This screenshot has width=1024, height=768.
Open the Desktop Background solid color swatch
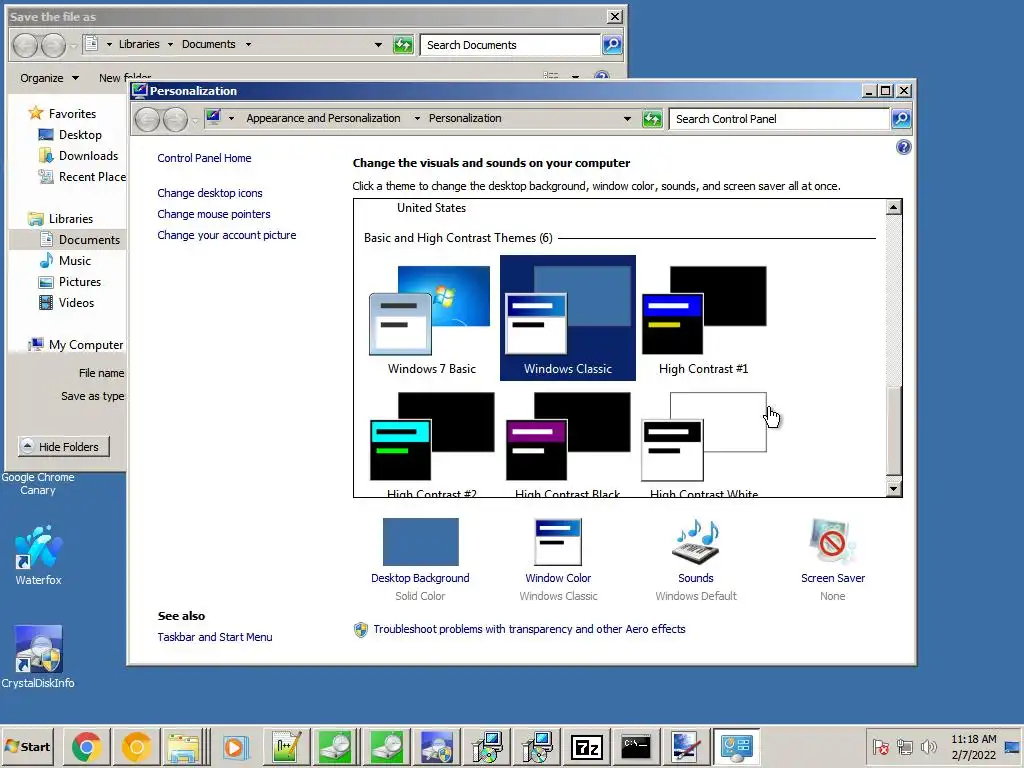click(x=421, y=542)
